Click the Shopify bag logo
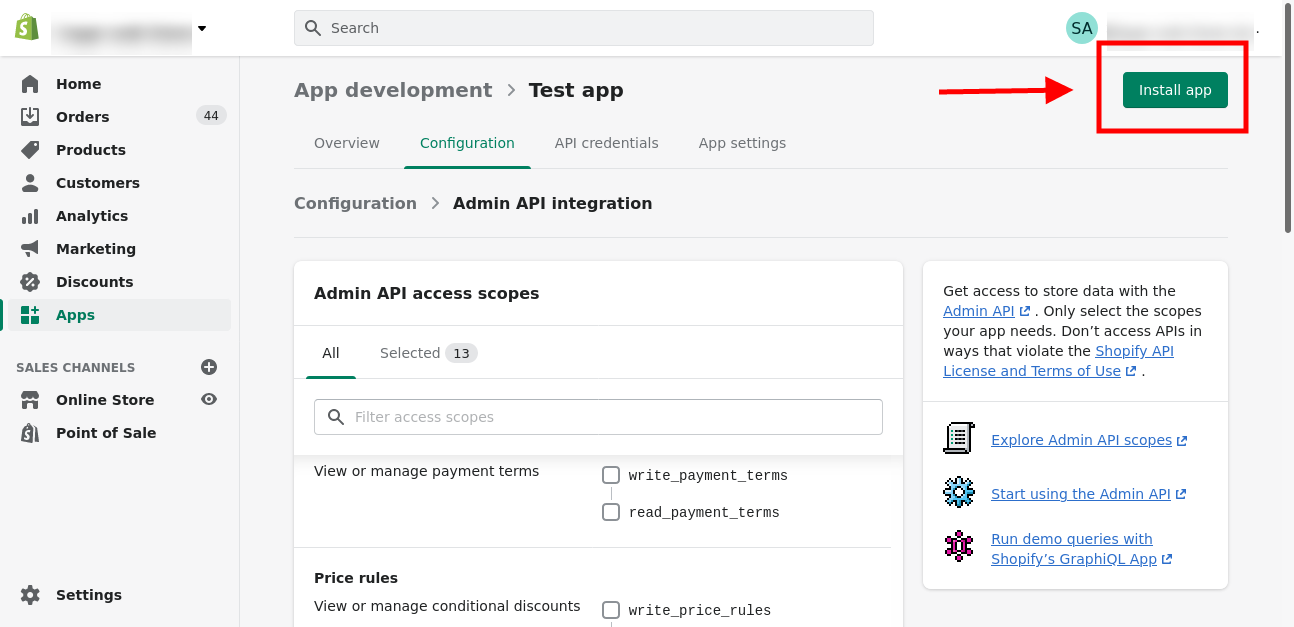Screen dimensions: 1294x627 27,28
